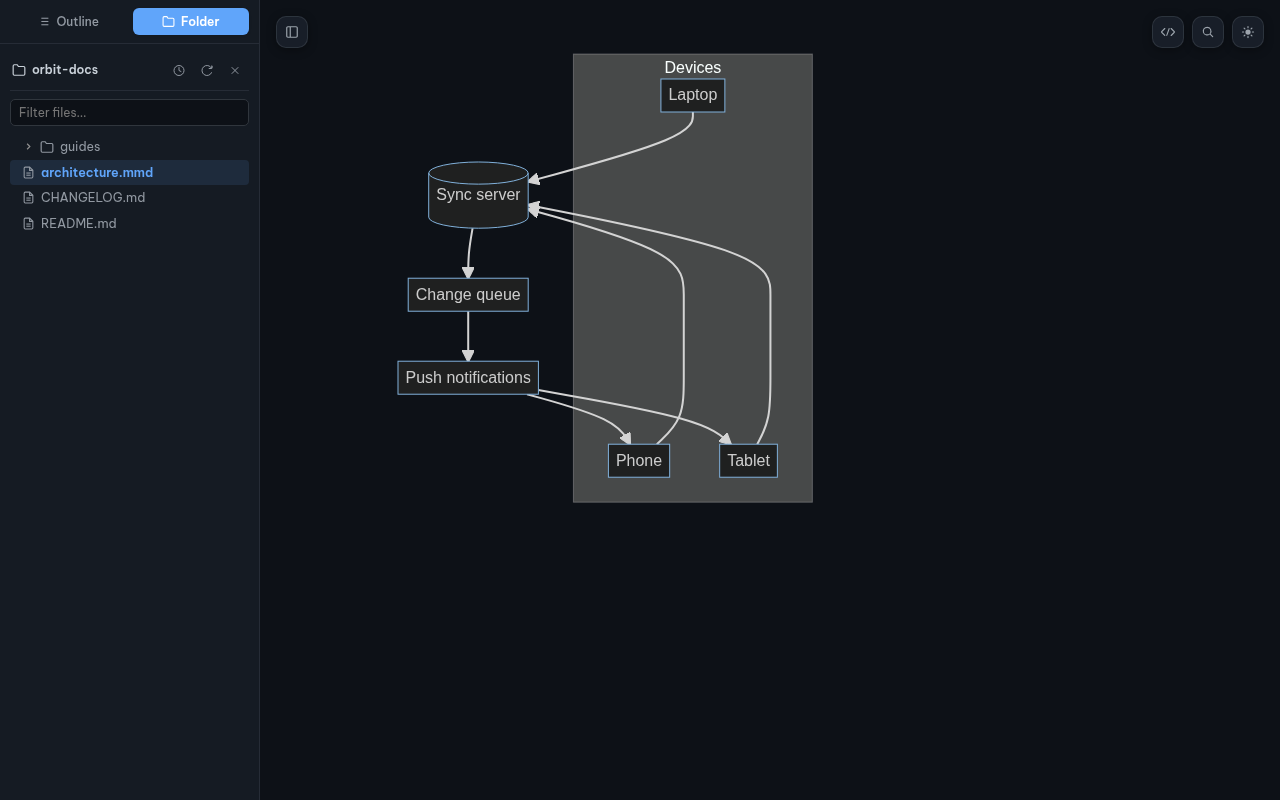The width and height of the screenshot is (1280, 800).
Task: Click the file icon next to README.md
Action: tap(28, 223)
